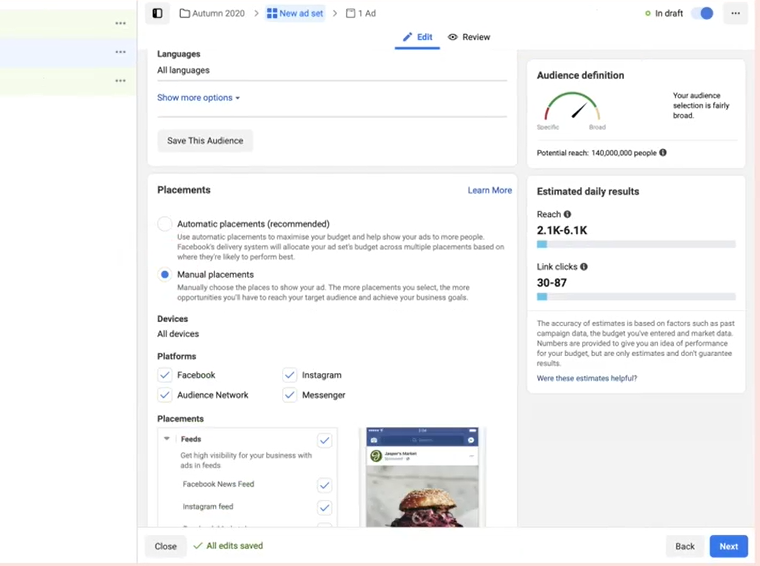
Task: Click the All languages field
Action: (x=332, y=70)
